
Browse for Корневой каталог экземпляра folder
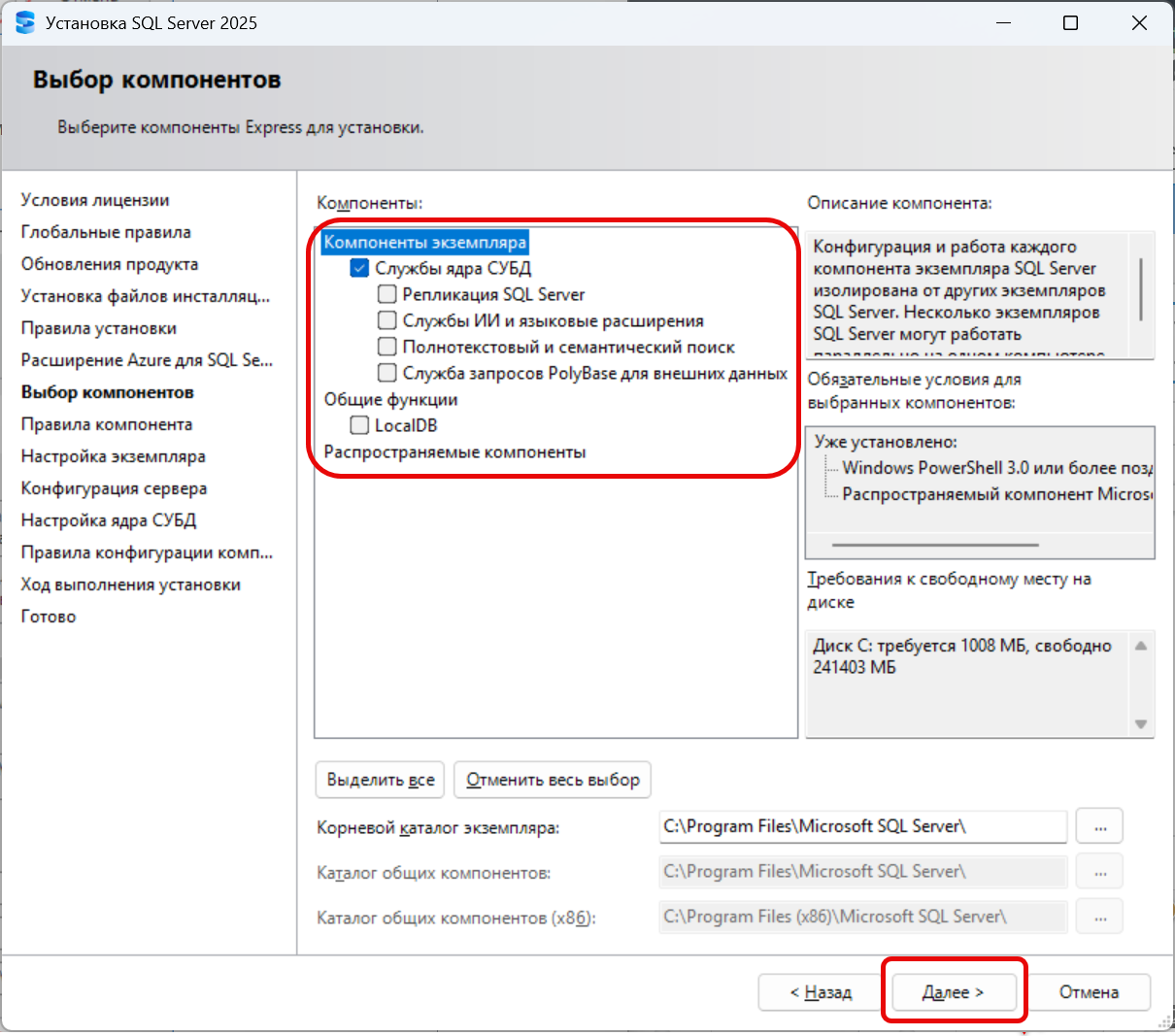pos(1100,827)
